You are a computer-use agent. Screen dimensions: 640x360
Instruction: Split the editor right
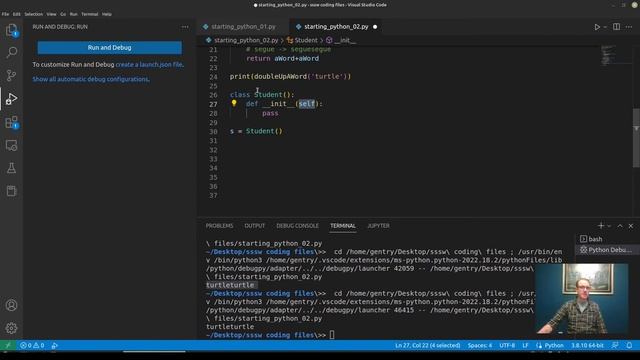pyautogui.click(x=616, y=27)
